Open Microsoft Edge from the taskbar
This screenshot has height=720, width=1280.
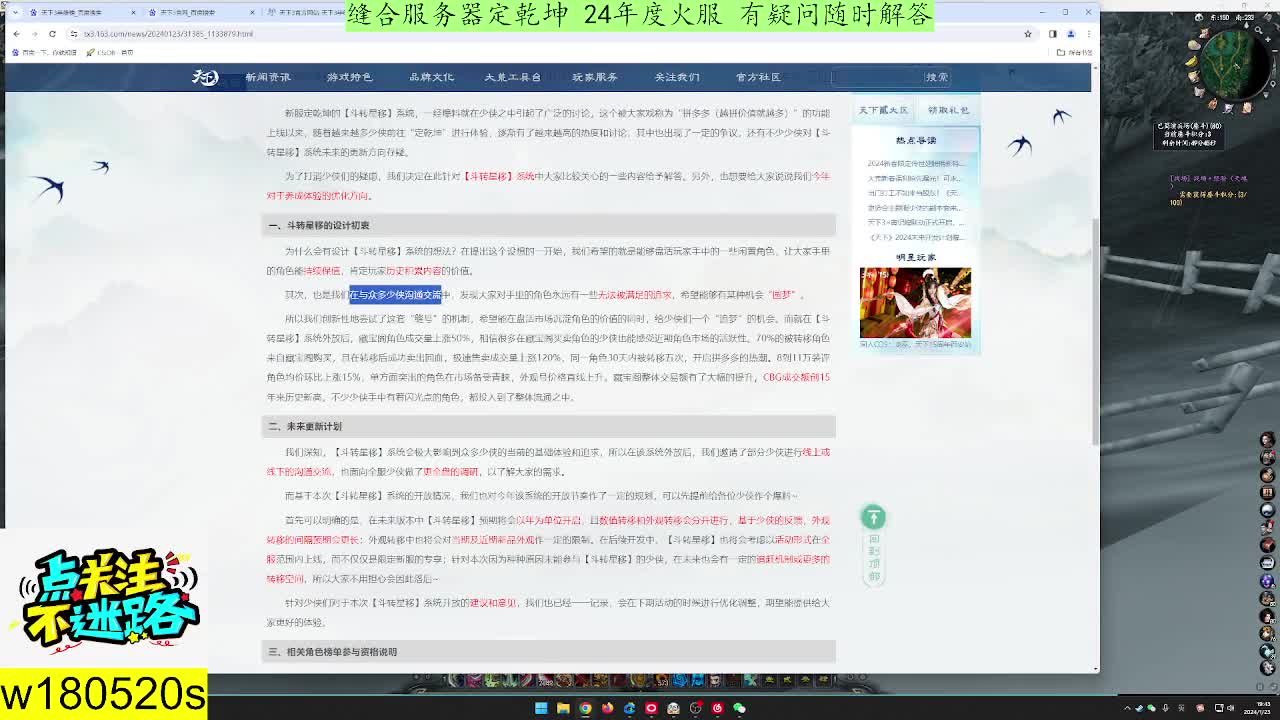tap(629, 708)
